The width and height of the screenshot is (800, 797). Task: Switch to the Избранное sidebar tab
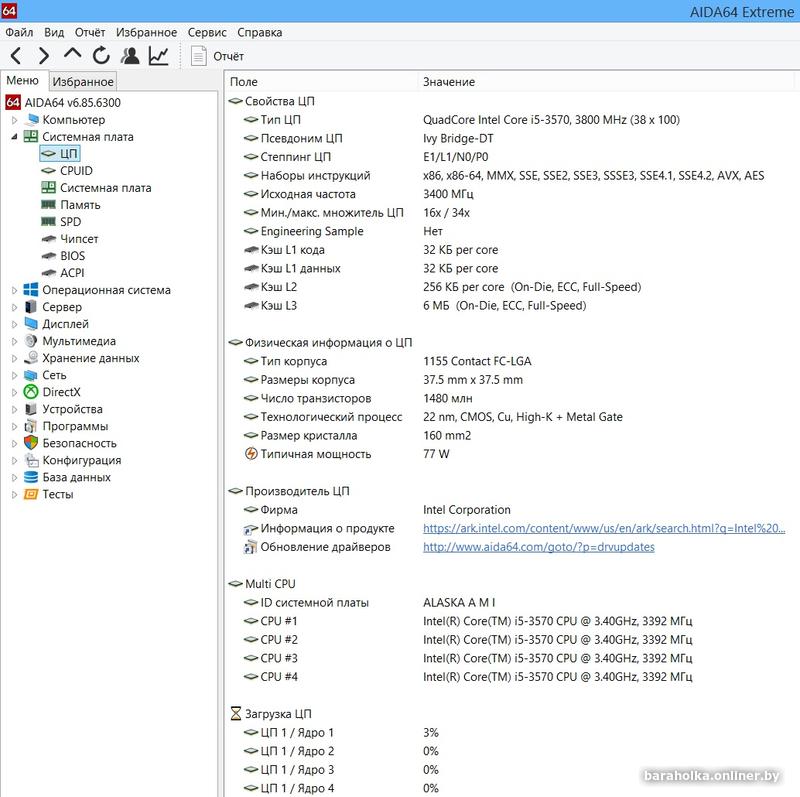tap(83, 82)
